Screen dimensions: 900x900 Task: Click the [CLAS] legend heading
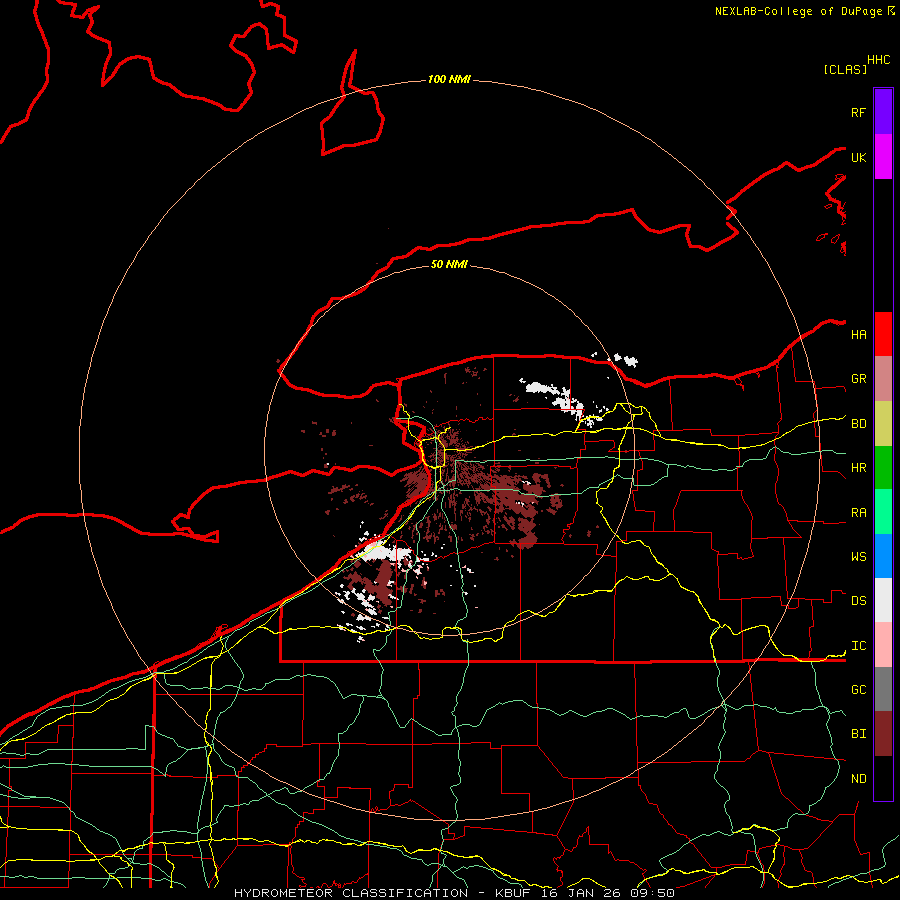[845, 69]
